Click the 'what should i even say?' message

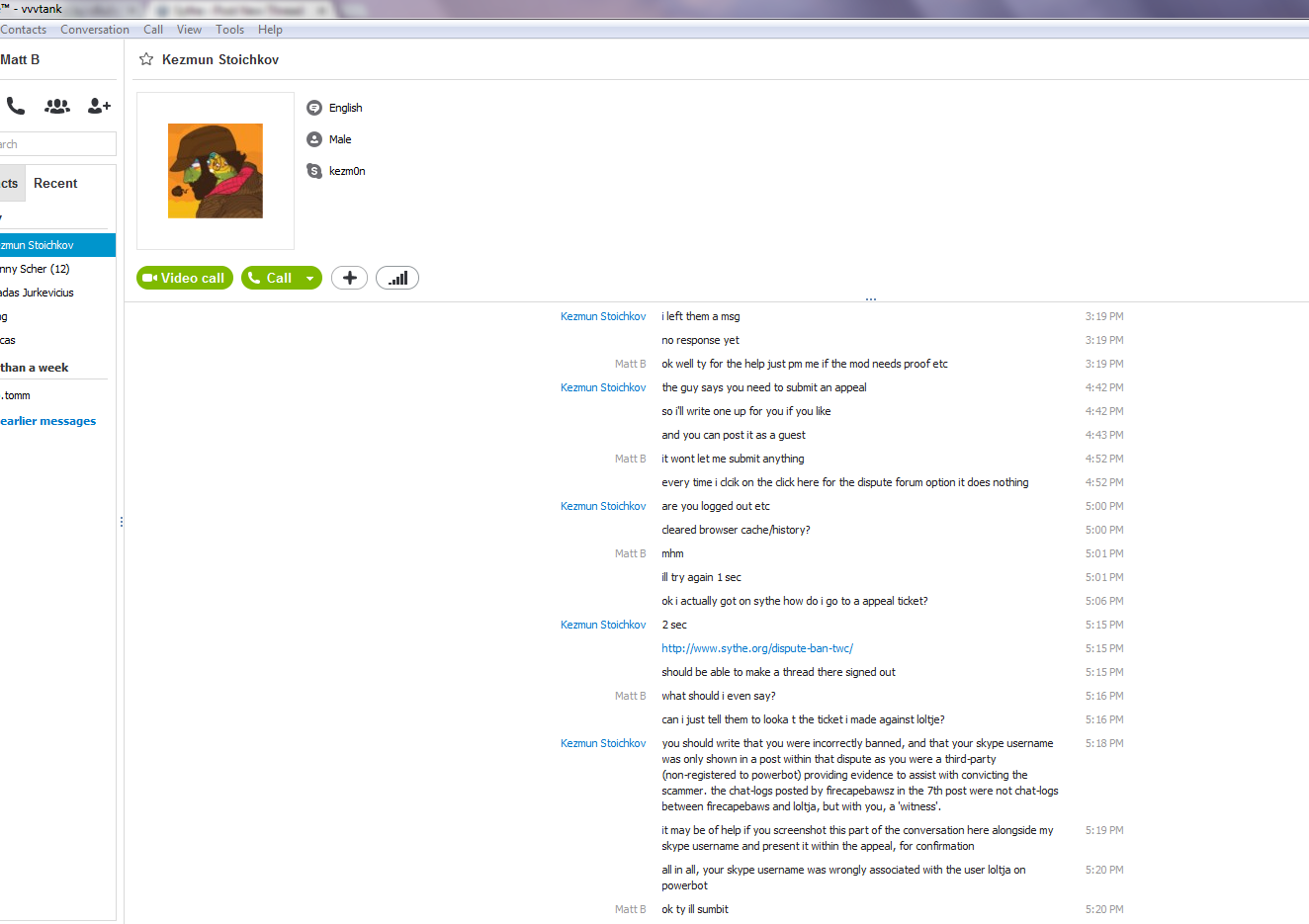[x=719, y=696]
